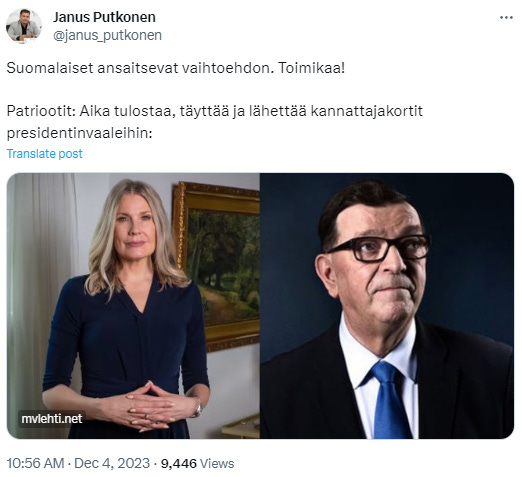Click the blue tie in the right photo
Screen dimensions: 522x477
coord(389,400)
